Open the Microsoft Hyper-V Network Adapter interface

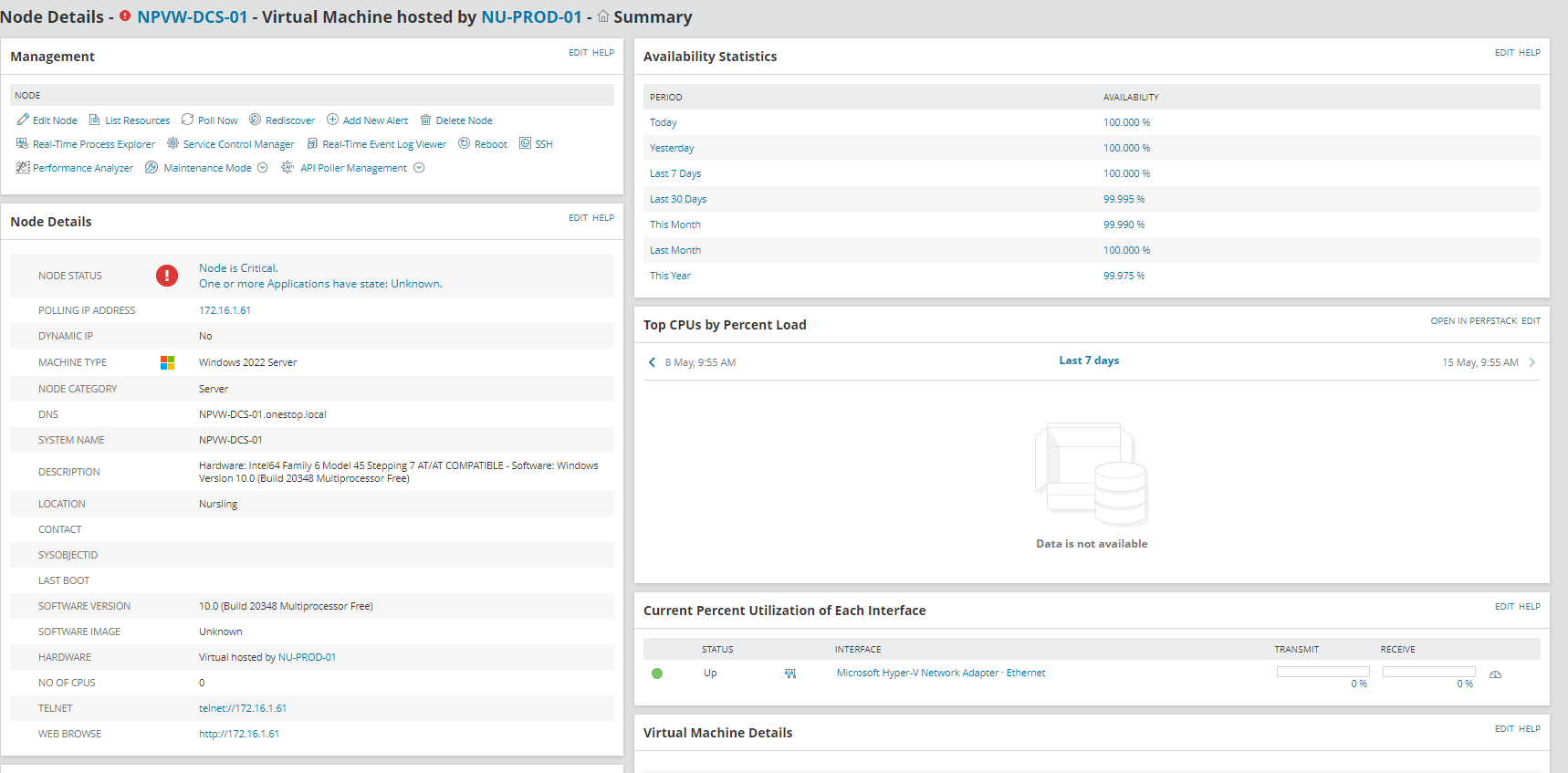(x=941, y=673)
